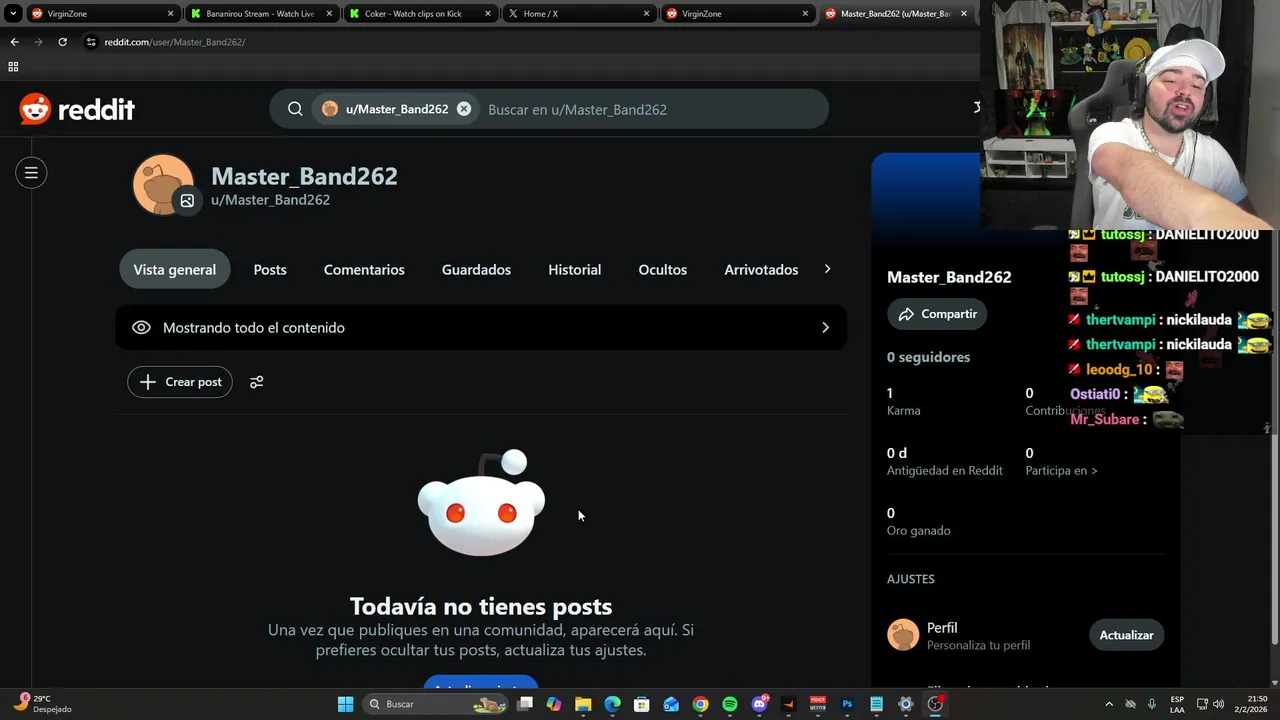Switch to the Posts tab

tap(270, 270)
